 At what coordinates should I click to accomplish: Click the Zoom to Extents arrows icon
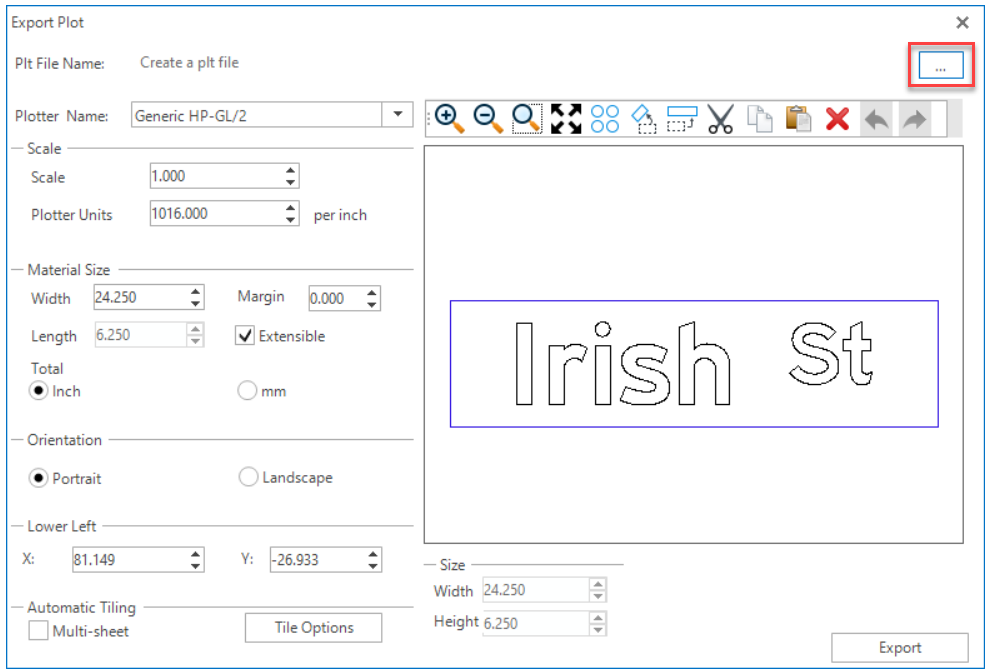coord(565,118)
